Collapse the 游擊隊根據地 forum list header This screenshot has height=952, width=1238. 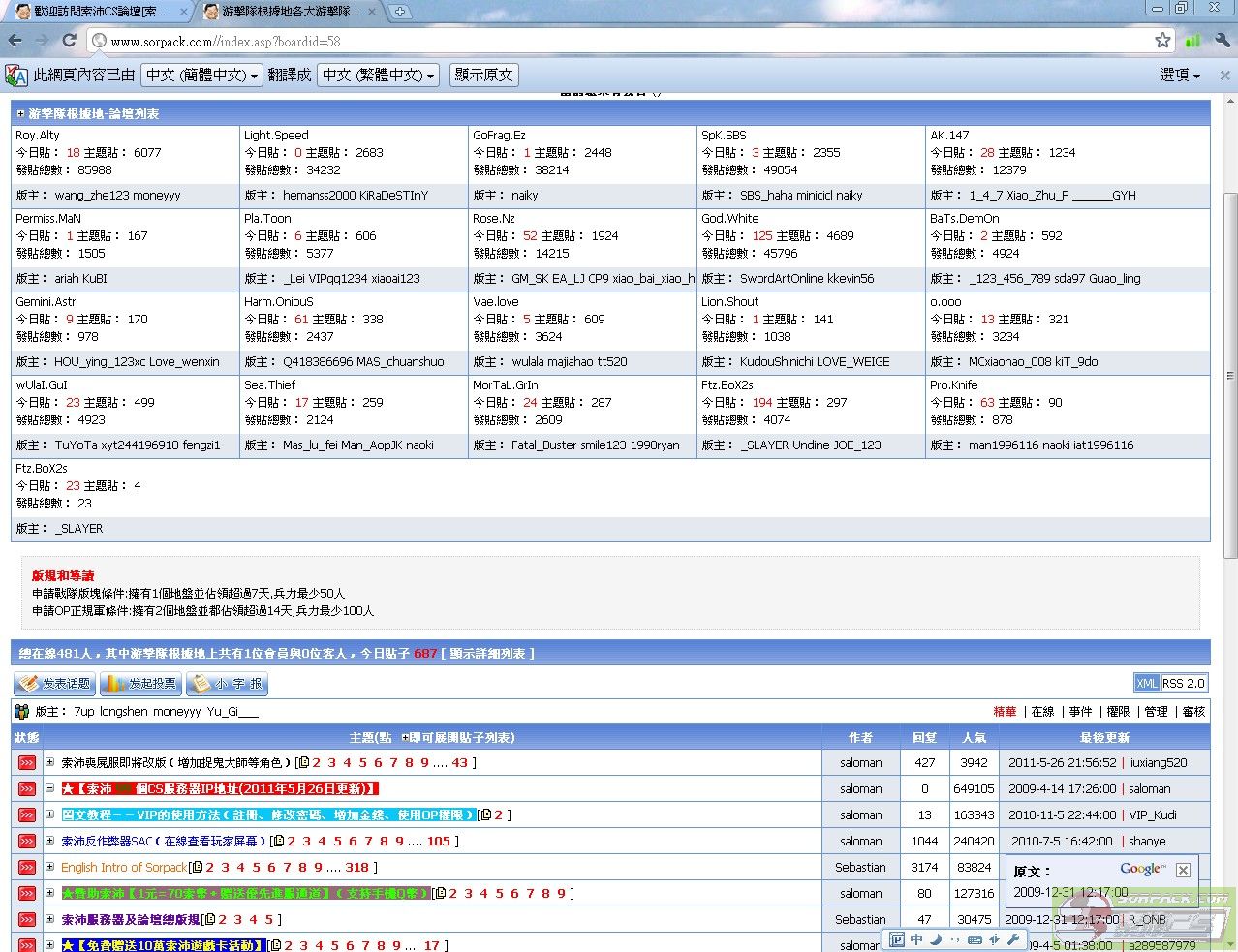click(20, 113)
